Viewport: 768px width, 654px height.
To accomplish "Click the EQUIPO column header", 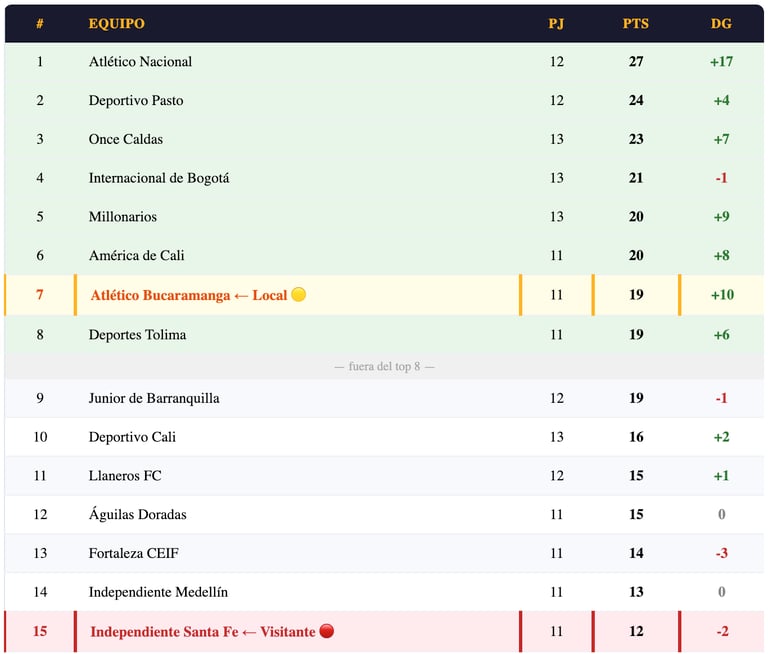I will coord(116,23).
